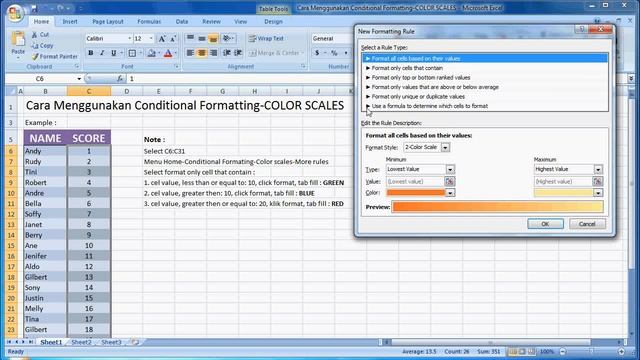
Task: Open the Calibri font name dropdown
Action: (129, 38)
